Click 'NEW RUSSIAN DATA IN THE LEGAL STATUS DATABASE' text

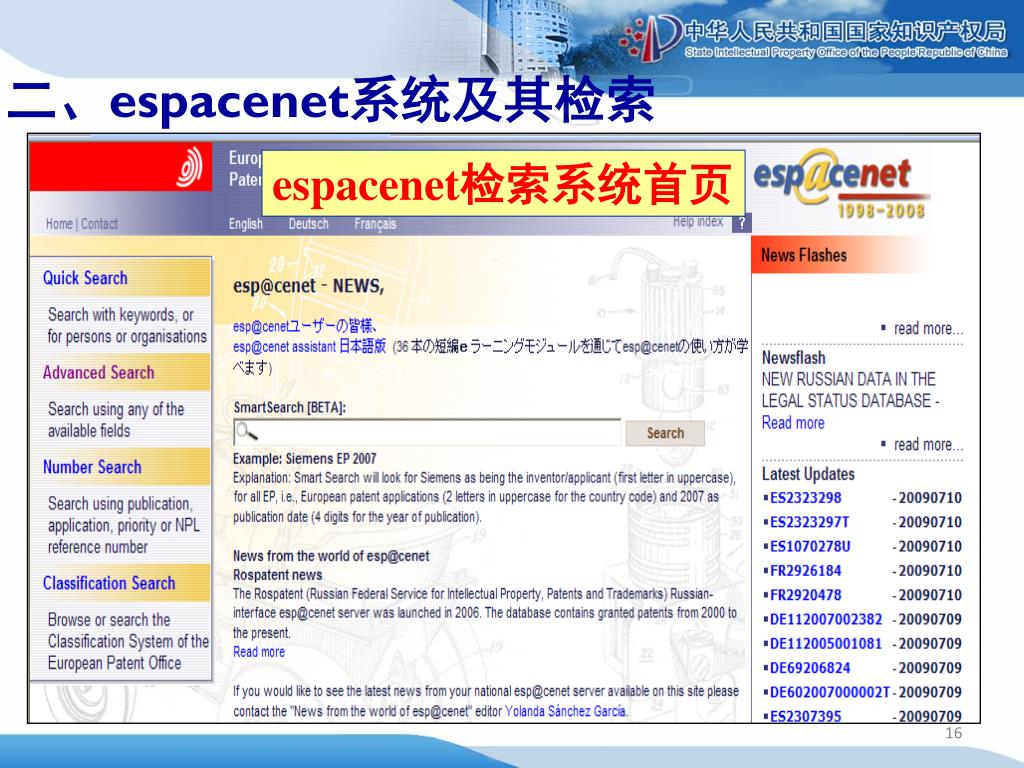850,390
